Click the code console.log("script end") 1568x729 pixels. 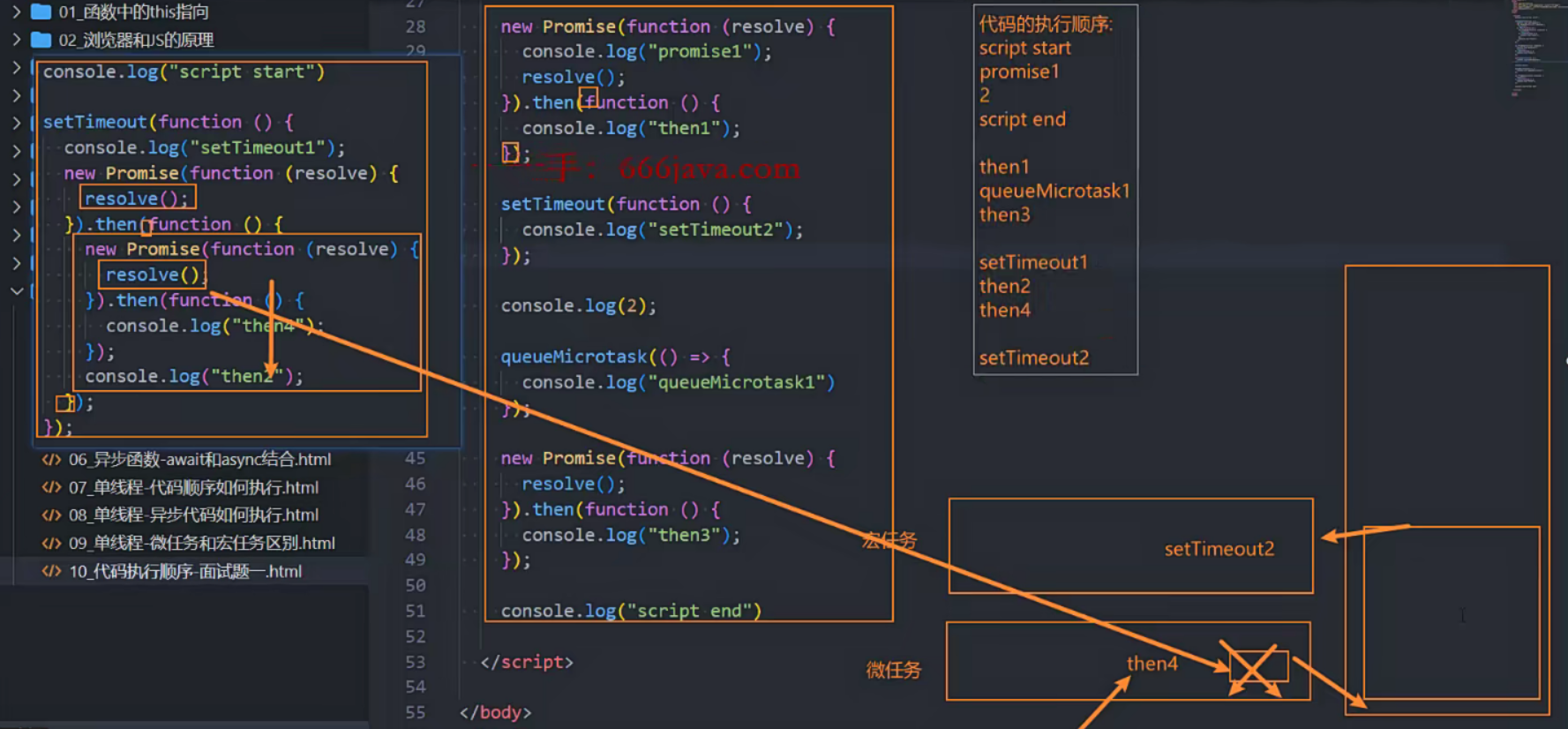(x=631, y=611)
